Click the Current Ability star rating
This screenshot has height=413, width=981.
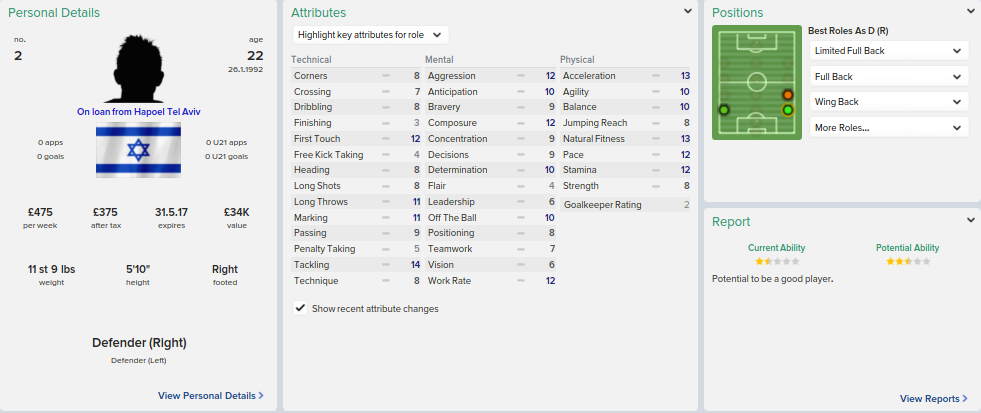[776, 261]
